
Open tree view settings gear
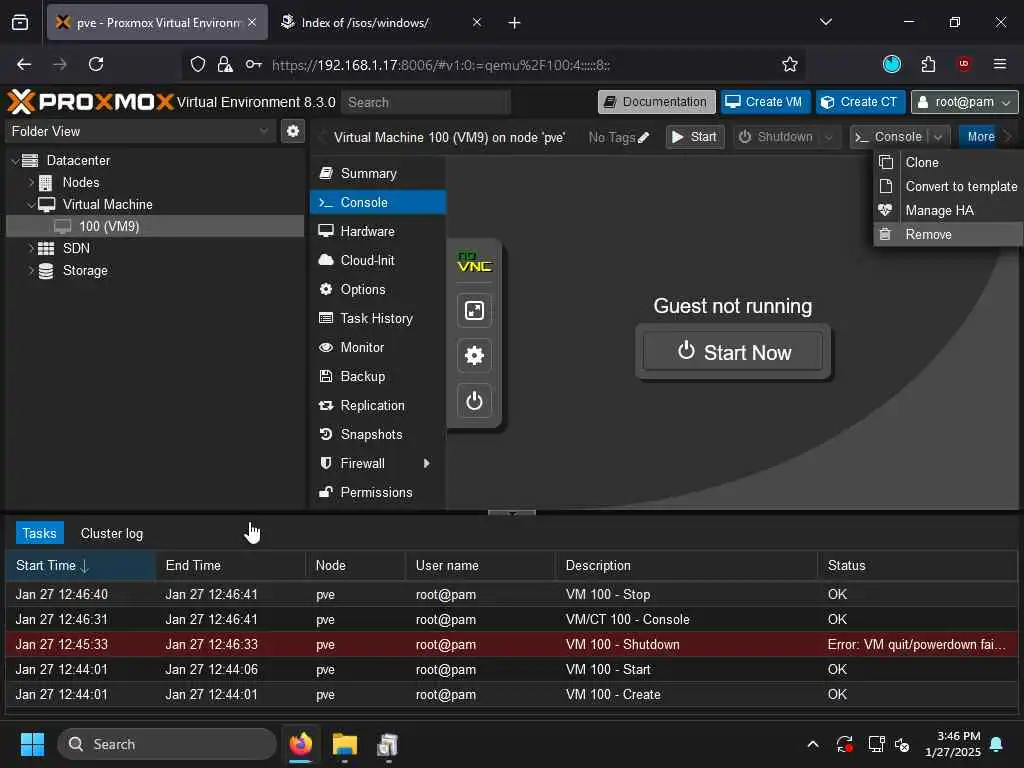(293, 131)
